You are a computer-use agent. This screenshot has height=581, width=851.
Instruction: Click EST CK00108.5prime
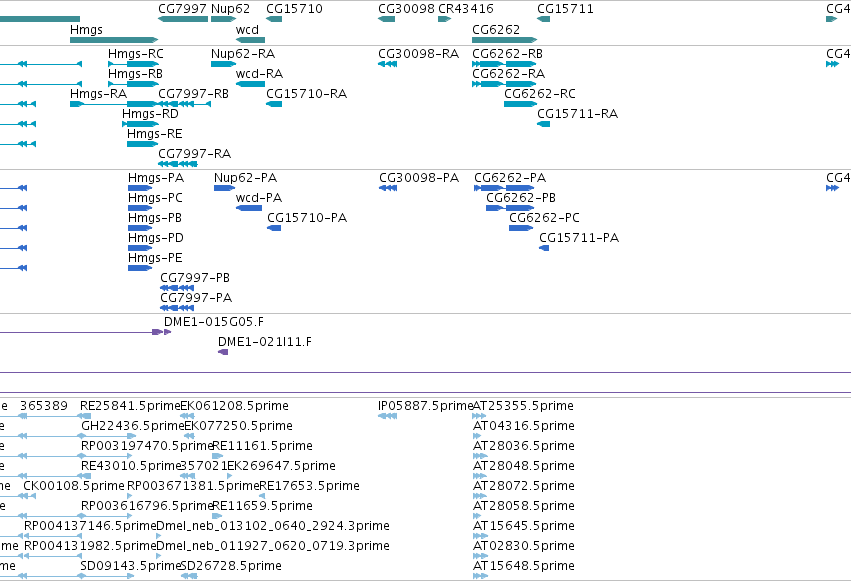click(x=74, y=487)
